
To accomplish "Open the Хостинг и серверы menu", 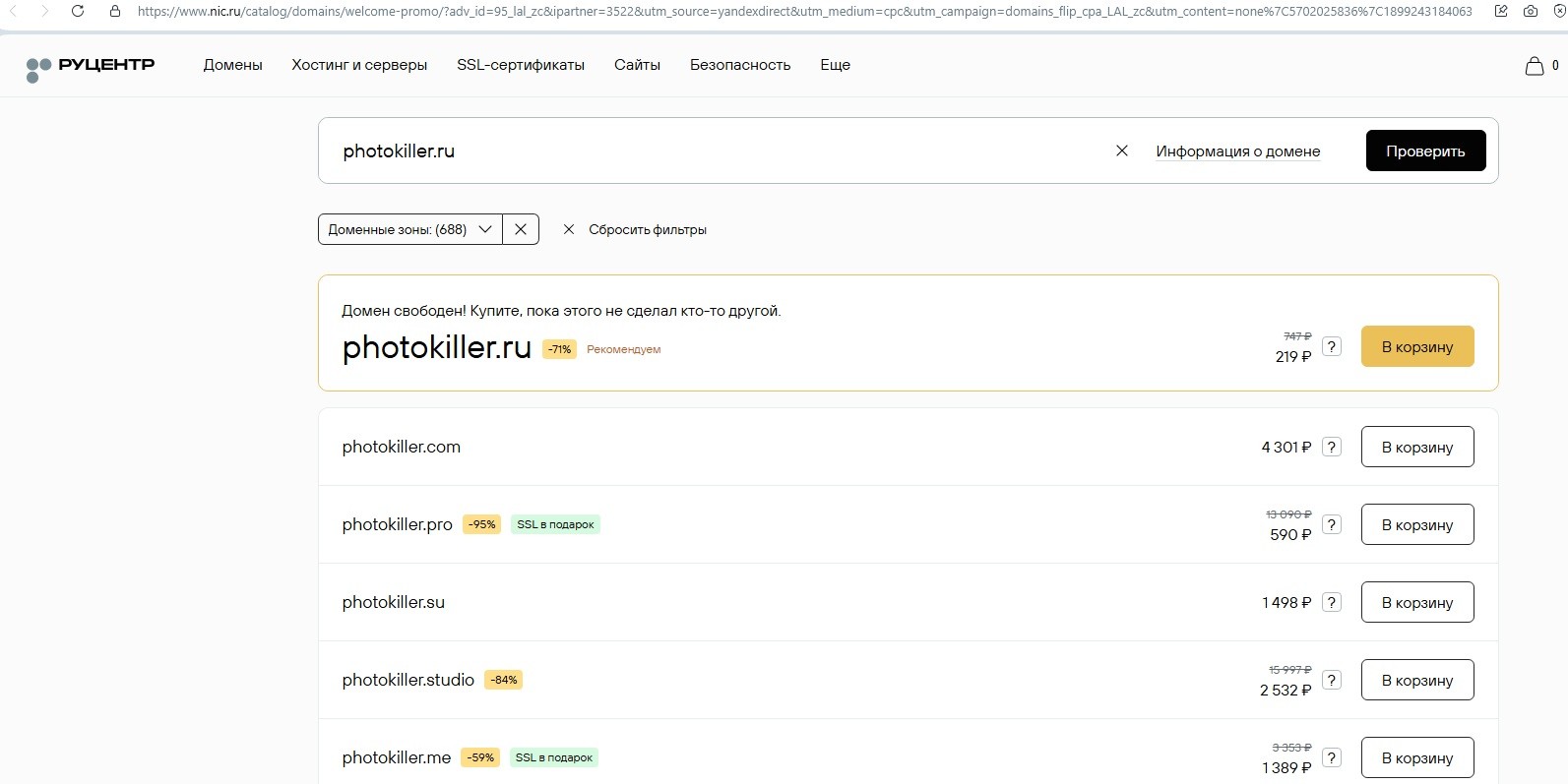I will coord(359,65).
